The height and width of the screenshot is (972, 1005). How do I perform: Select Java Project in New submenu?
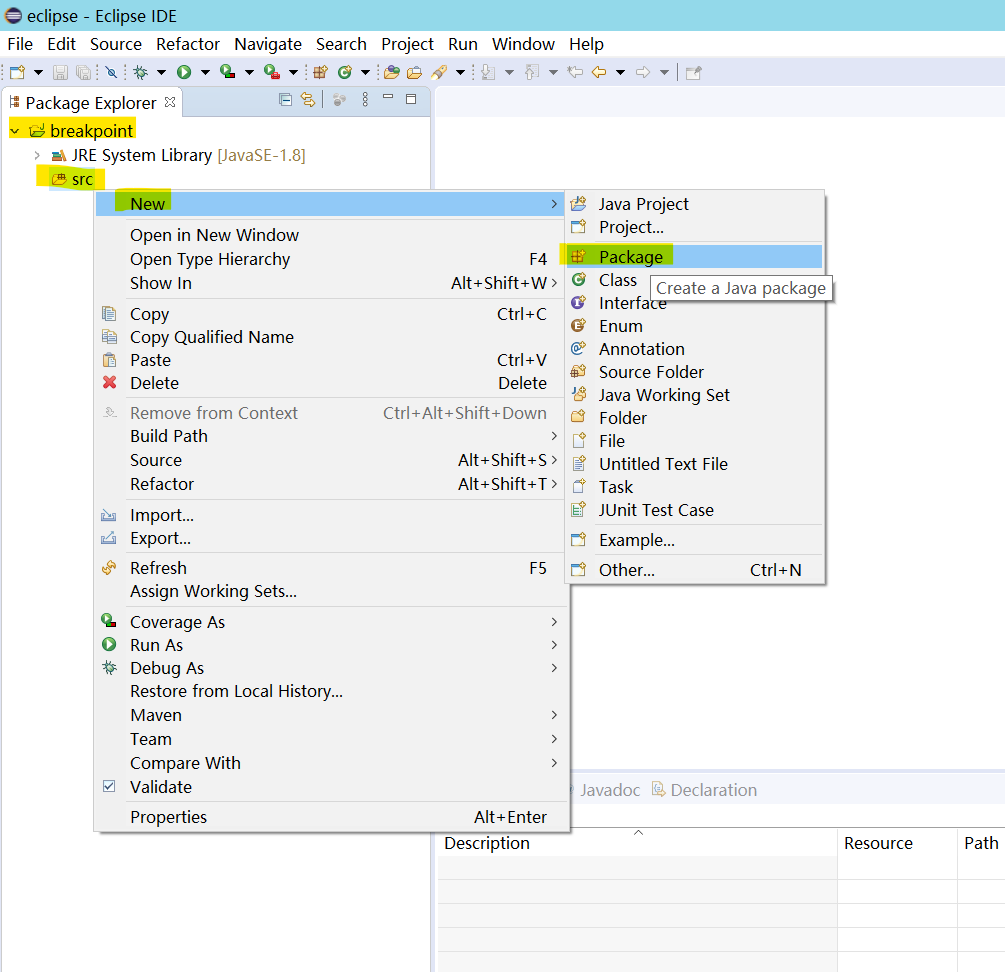click(x=694, y=204)
